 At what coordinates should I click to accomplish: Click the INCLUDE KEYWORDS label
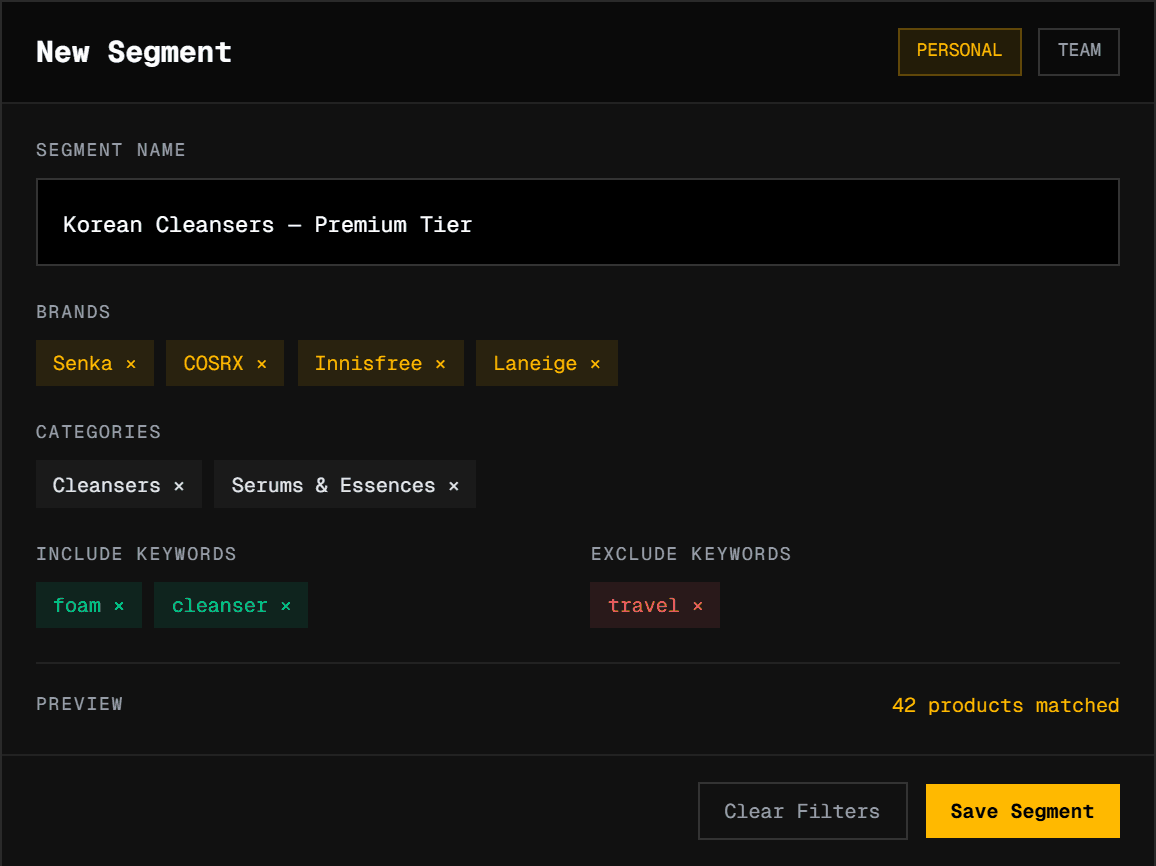coord(136,554)
